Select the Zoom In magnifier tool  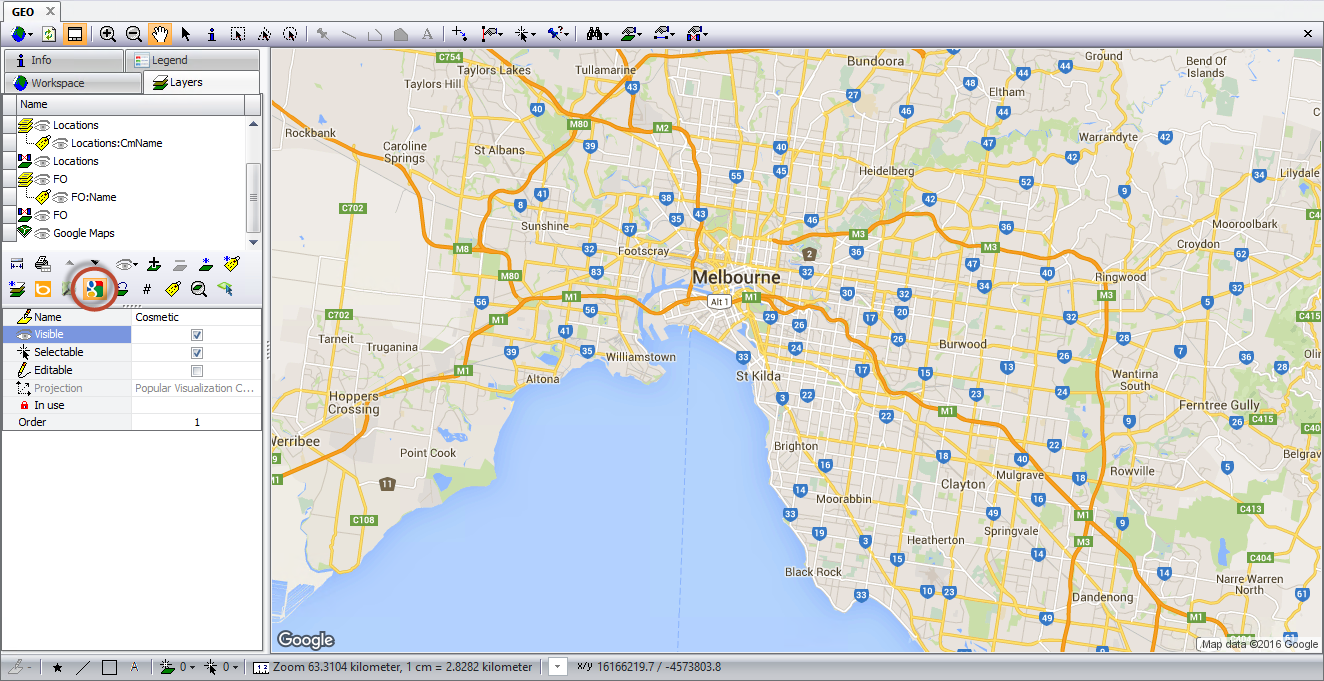[108, 33]
